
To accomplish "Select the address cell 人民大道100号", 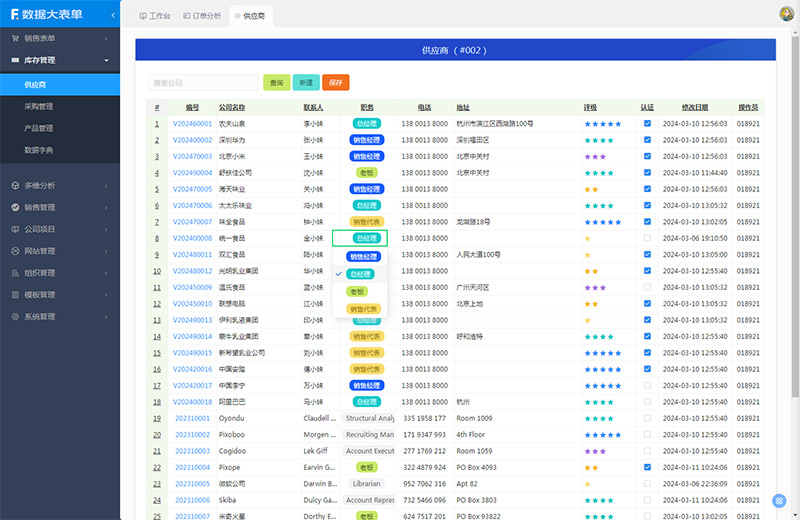I will [479, 255].
